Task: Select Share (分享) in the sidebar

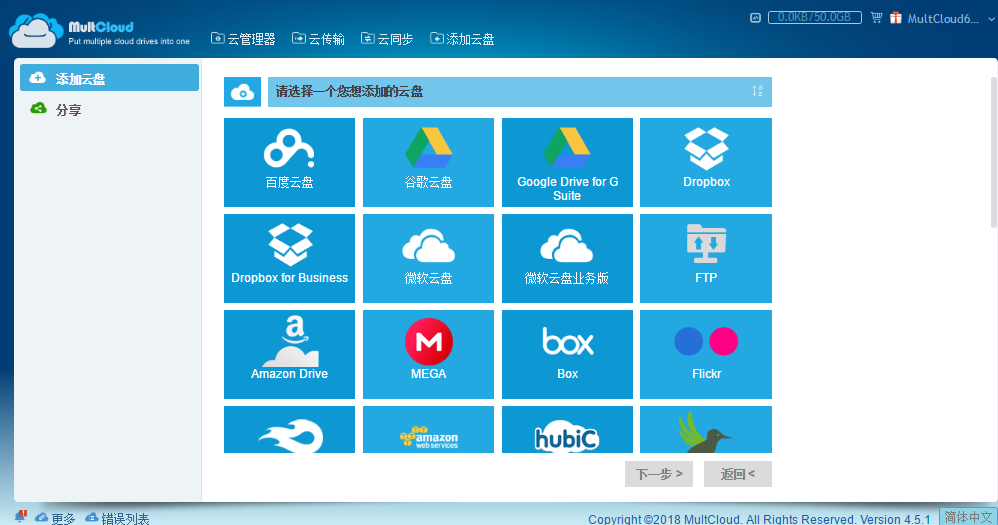Action: pyautogui.click(x=68, y=110)
